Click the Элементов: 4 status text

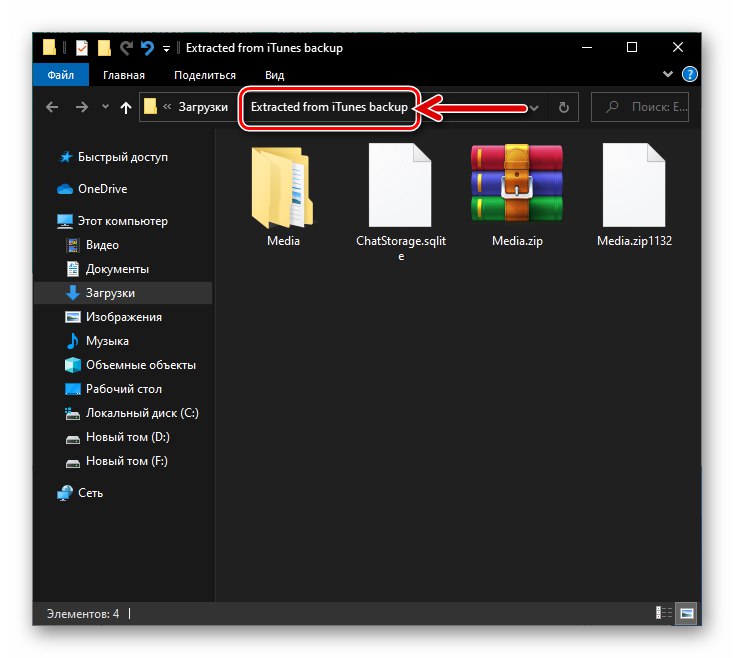[x=83, y=613]
